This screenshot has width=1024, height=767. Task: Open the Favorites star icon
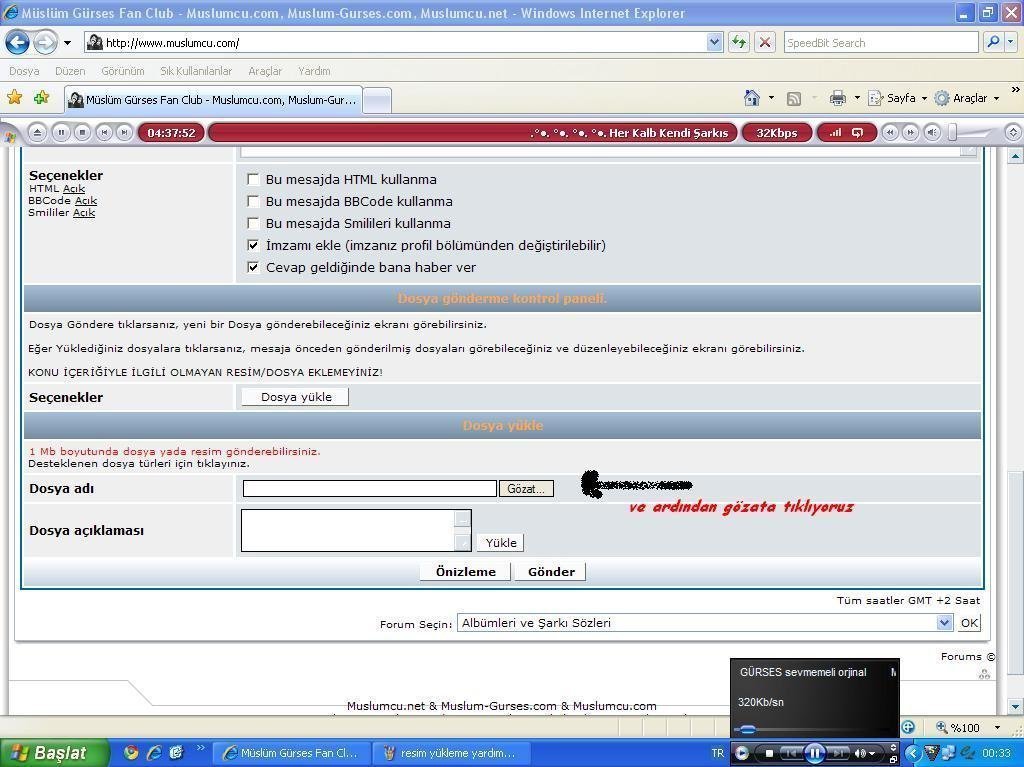click(x=15, y=98)
